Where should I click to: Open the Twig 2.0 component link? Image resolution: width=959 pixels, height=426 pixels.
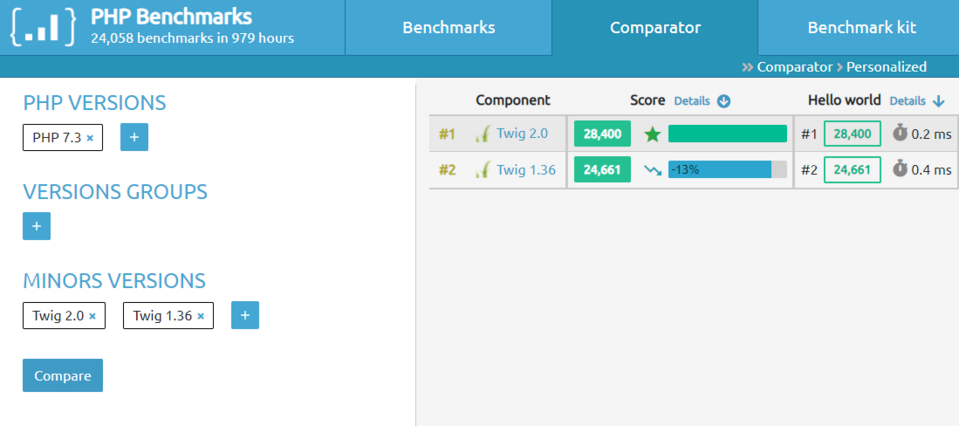coord(522,134)
